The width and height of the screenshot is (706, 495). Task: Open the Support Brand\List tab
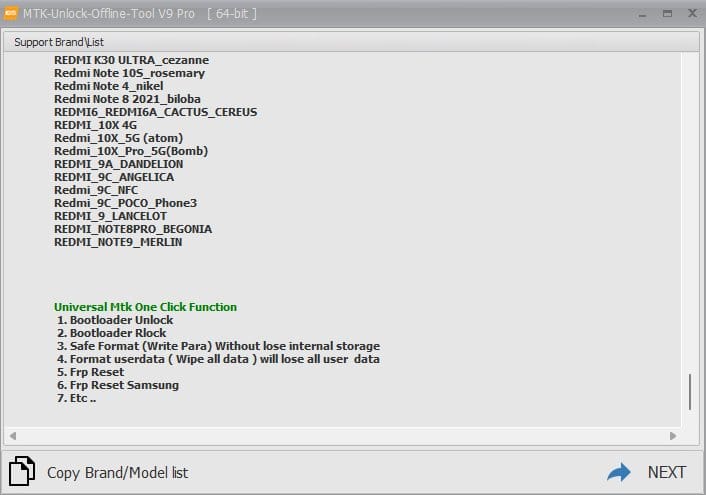click(59, 42)
